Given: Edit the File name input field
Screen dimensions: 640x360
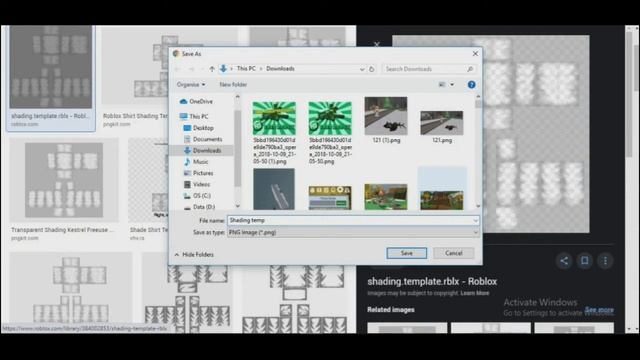Looking at the screenshot, I should pos(350,220).
